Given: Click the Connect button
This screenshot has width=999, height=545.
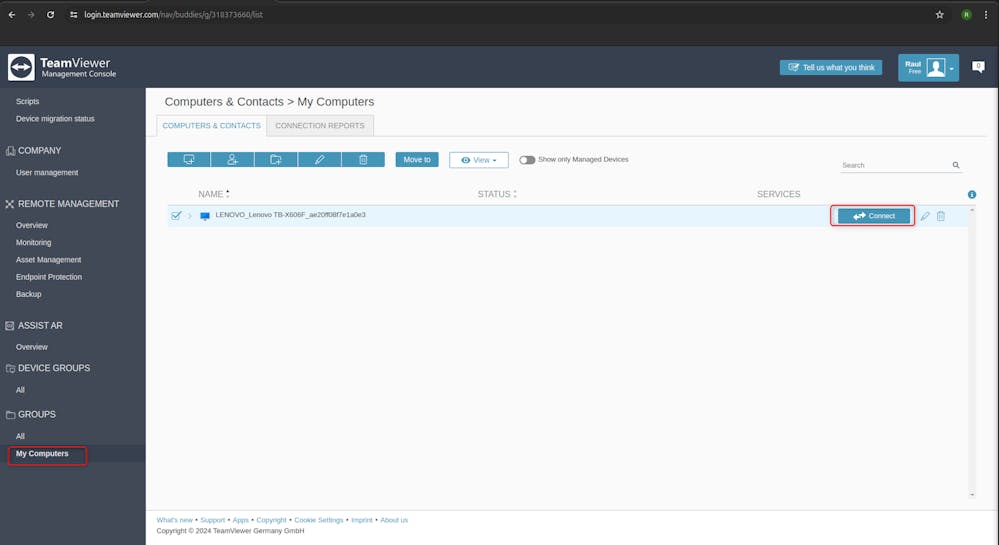Looking at the screenshot, I should 873,216.
